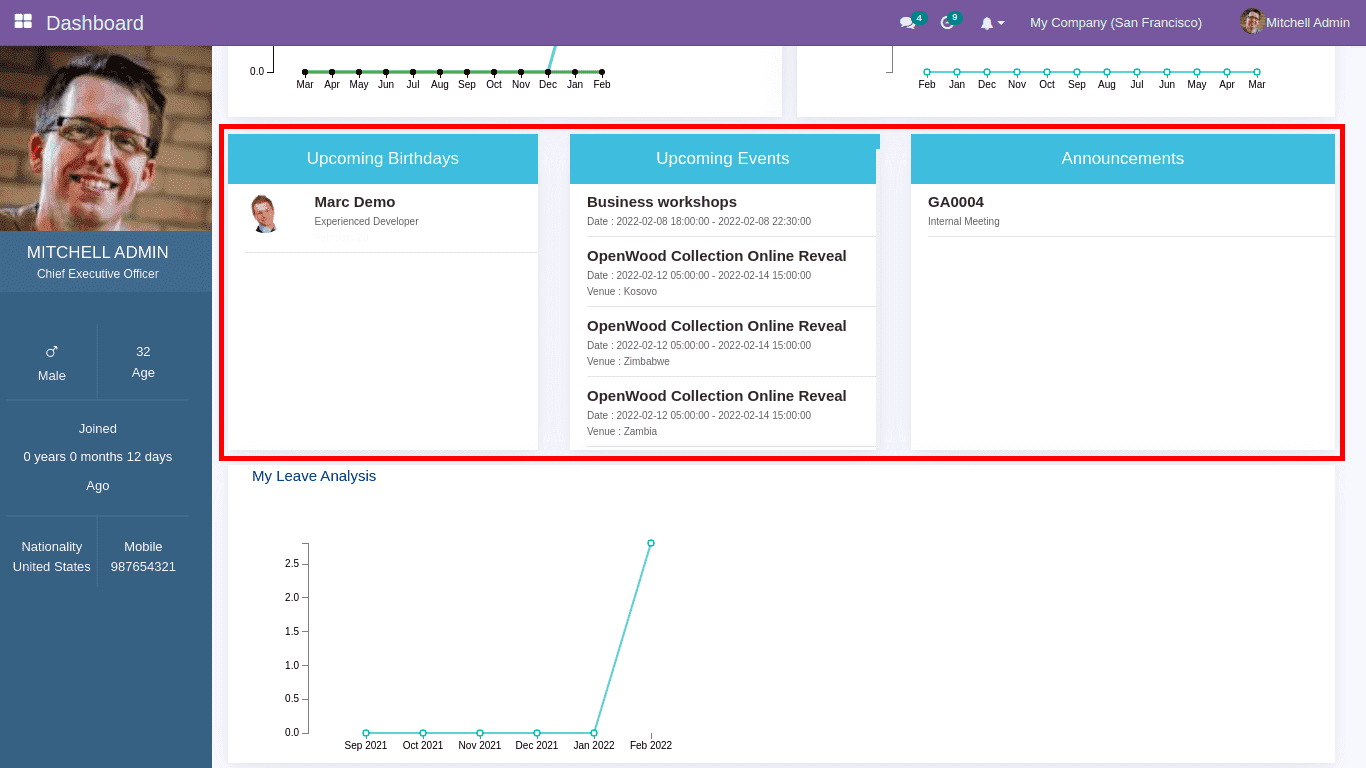This screenshot has width=1366, height=768.
Task: Expand the My Company (San Francisco) switcher
Action: tap(1116, 22)
